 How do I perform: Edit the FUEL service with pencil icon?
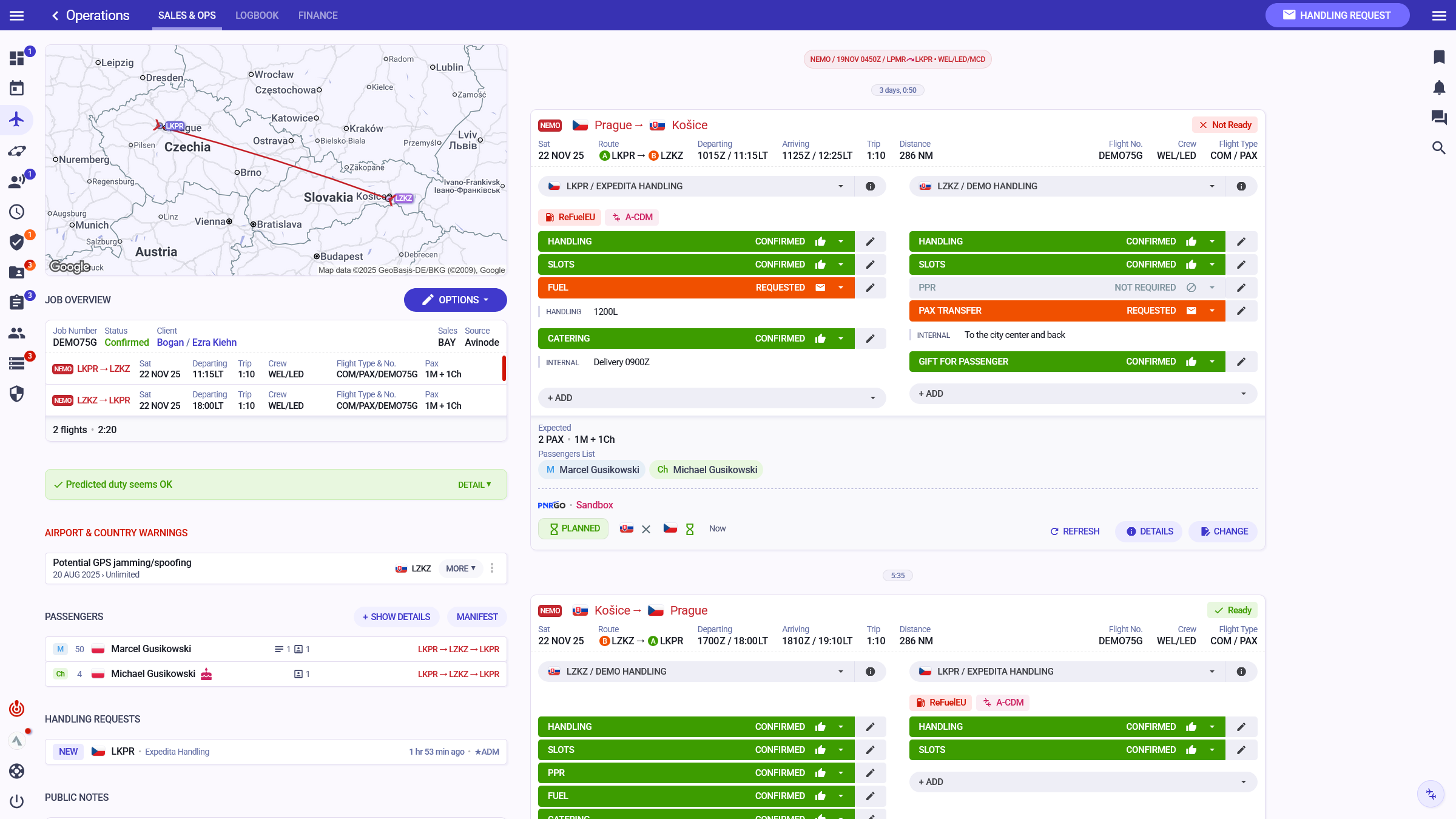pyautogui.click(x=870, y=288)
